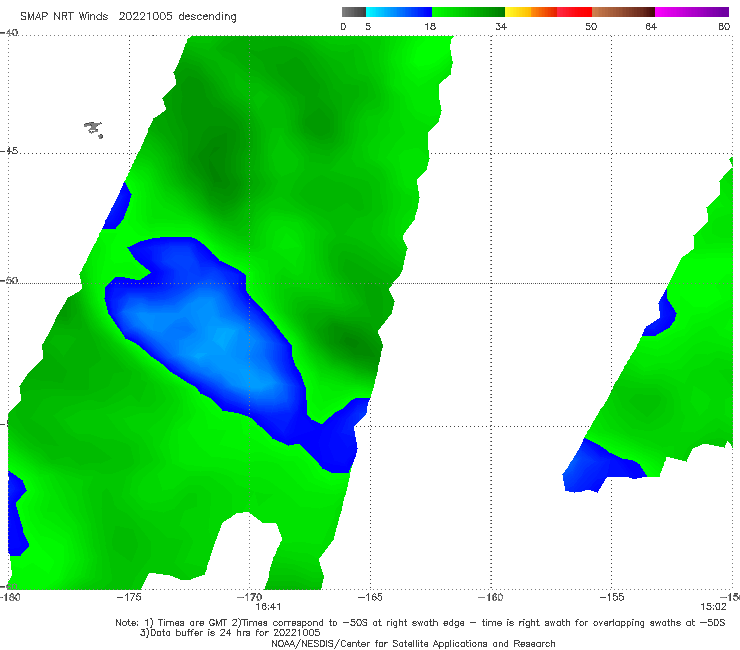Click the '-40' latitude axis label

9,33
